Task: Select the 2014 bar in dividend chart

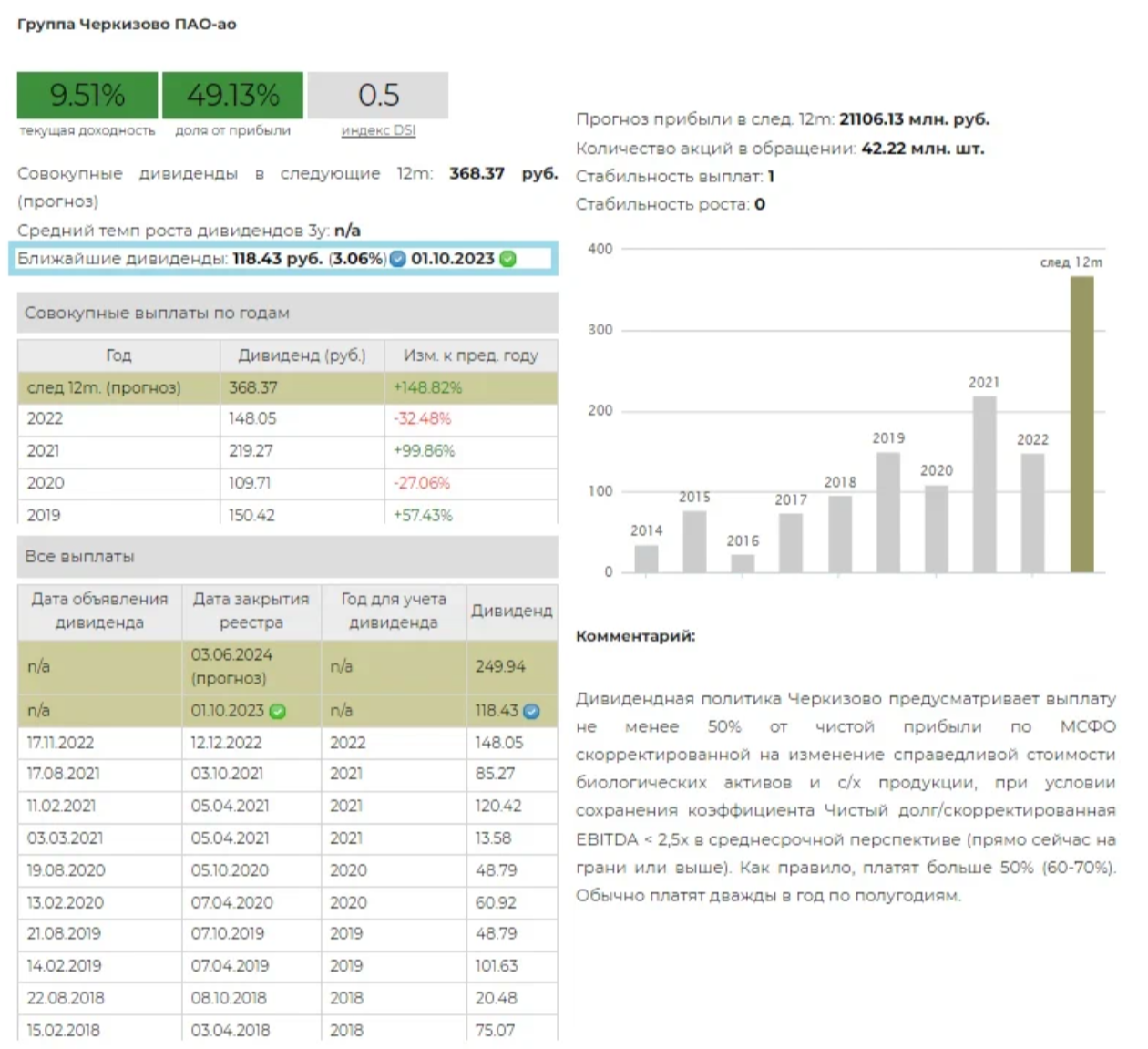Action: (x=646, y=559)
